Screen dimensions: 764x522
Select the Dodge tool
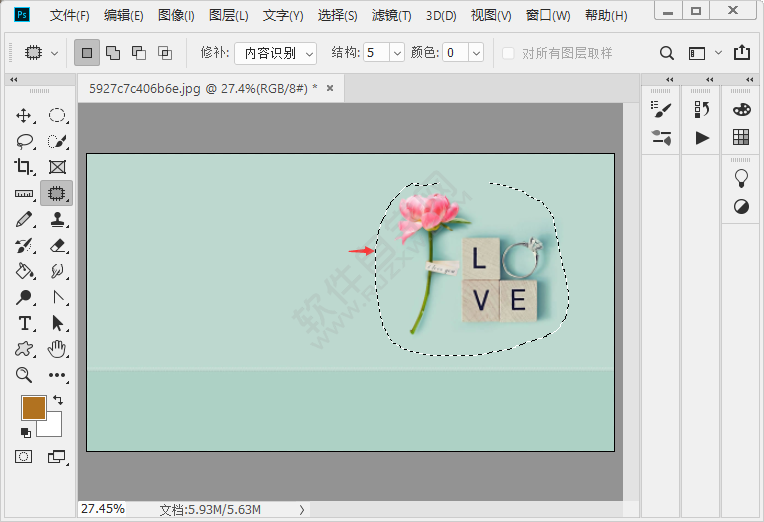click(x=23, y=297)
